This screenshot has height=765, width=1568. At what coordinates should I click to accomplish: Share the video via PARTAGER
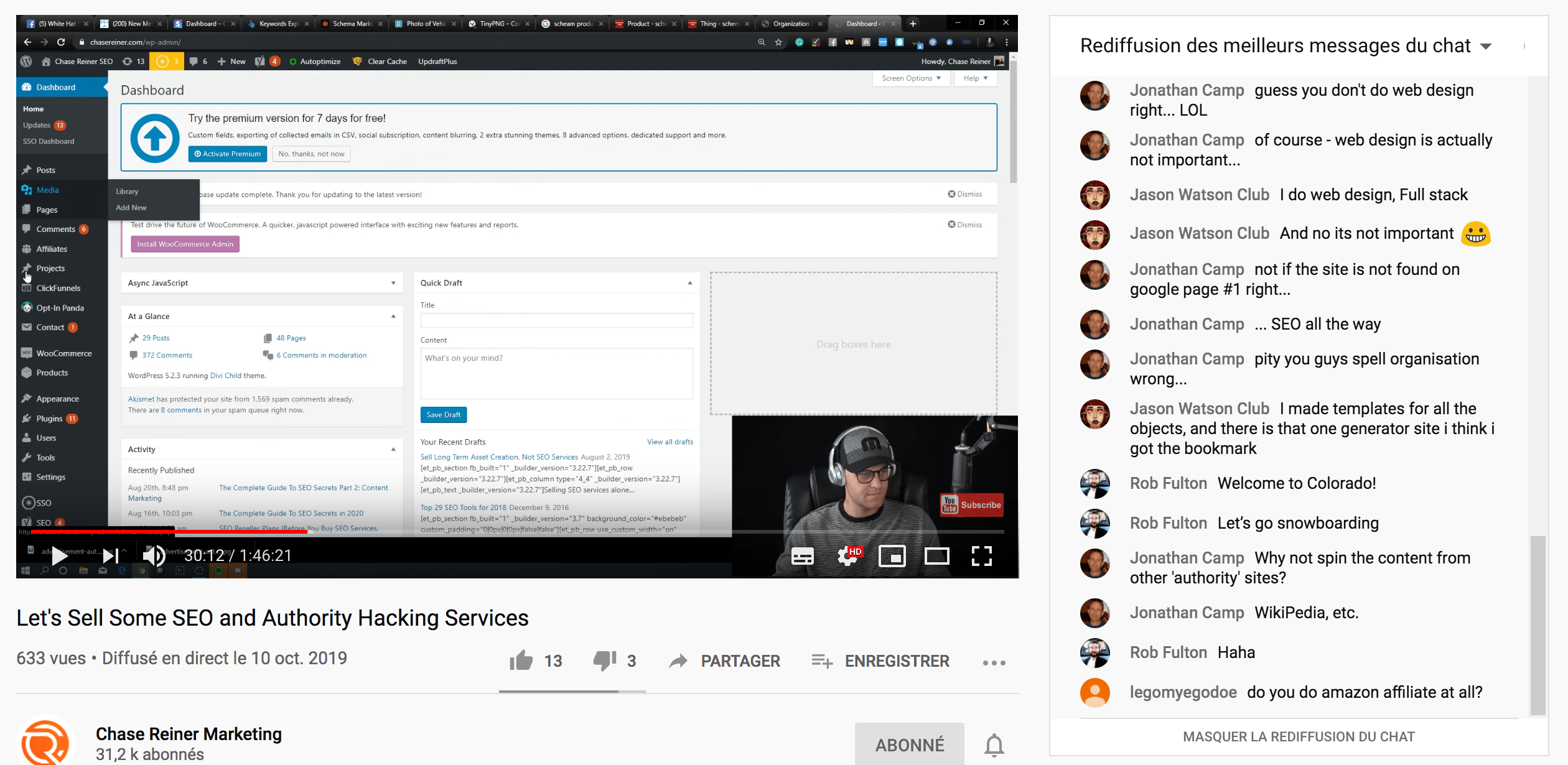click(724, 661)
